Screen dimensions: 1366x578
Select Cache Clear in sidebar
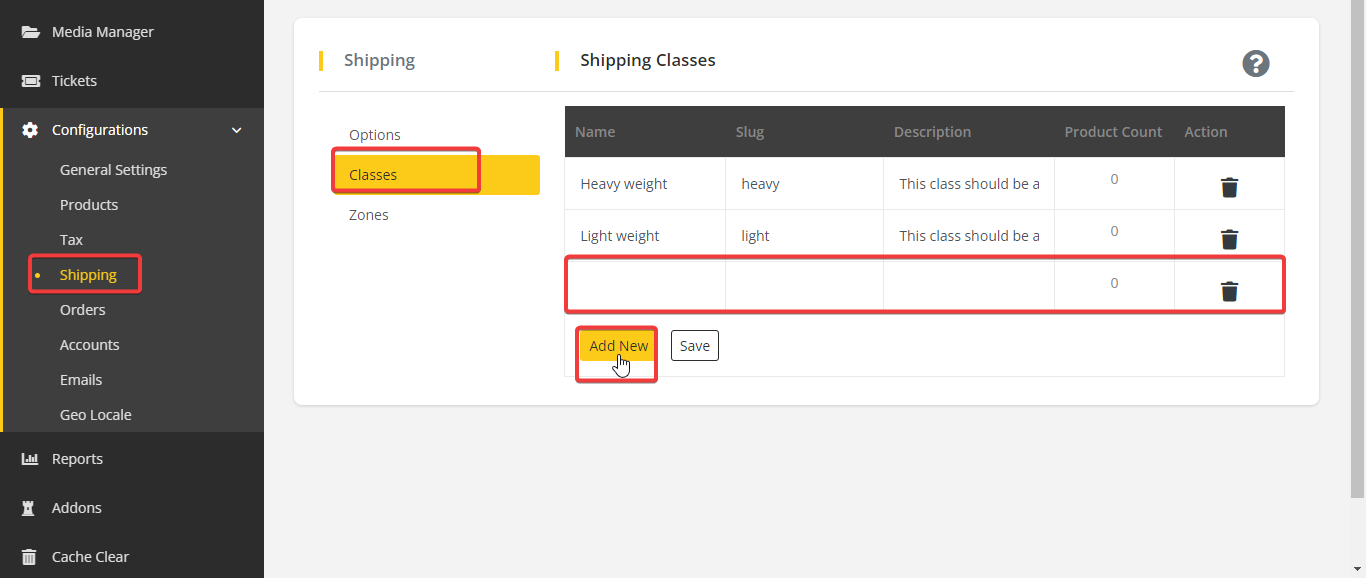[x=90, y=557]
